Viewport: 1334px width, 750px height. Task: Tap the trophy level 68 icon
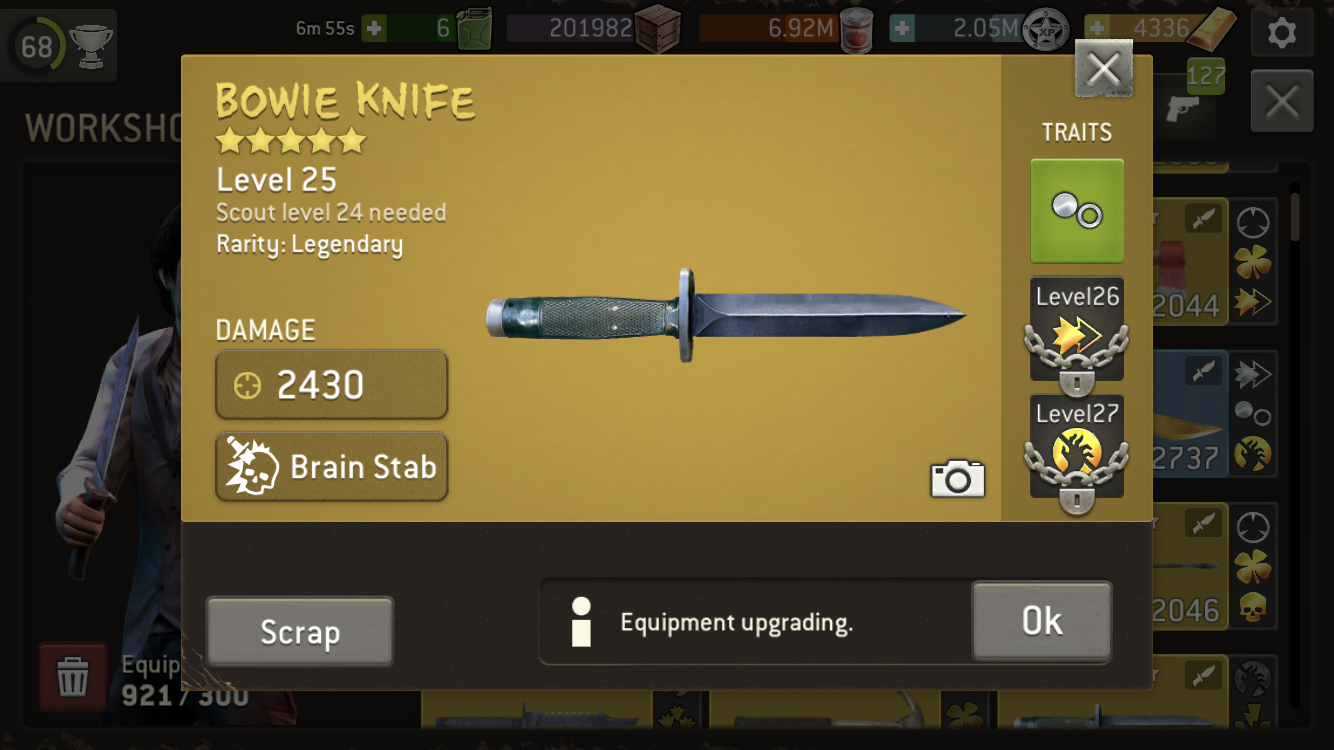click(x=61, y=45)
